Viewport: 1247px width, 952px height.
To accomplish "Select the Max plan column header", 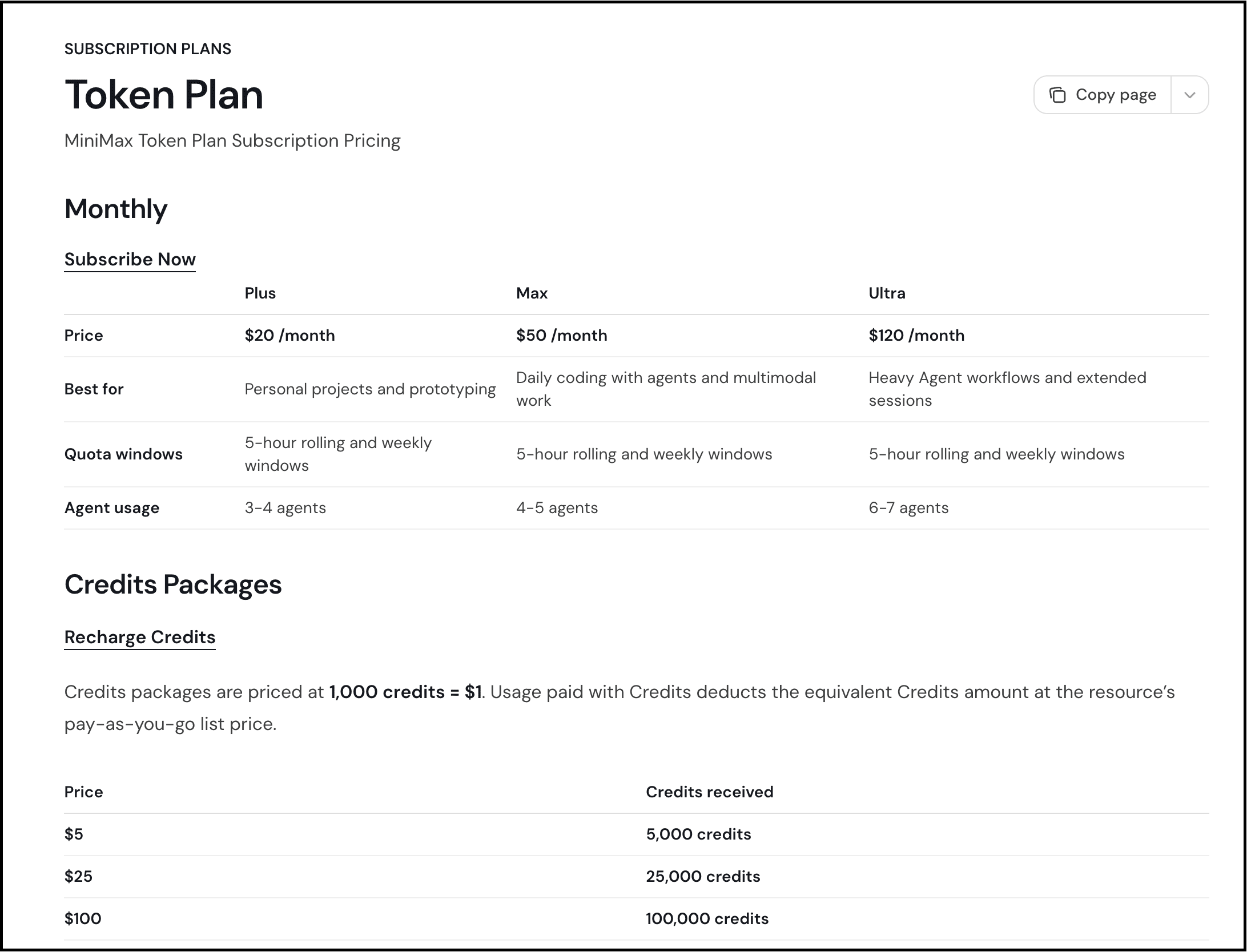I will [532, 293].
